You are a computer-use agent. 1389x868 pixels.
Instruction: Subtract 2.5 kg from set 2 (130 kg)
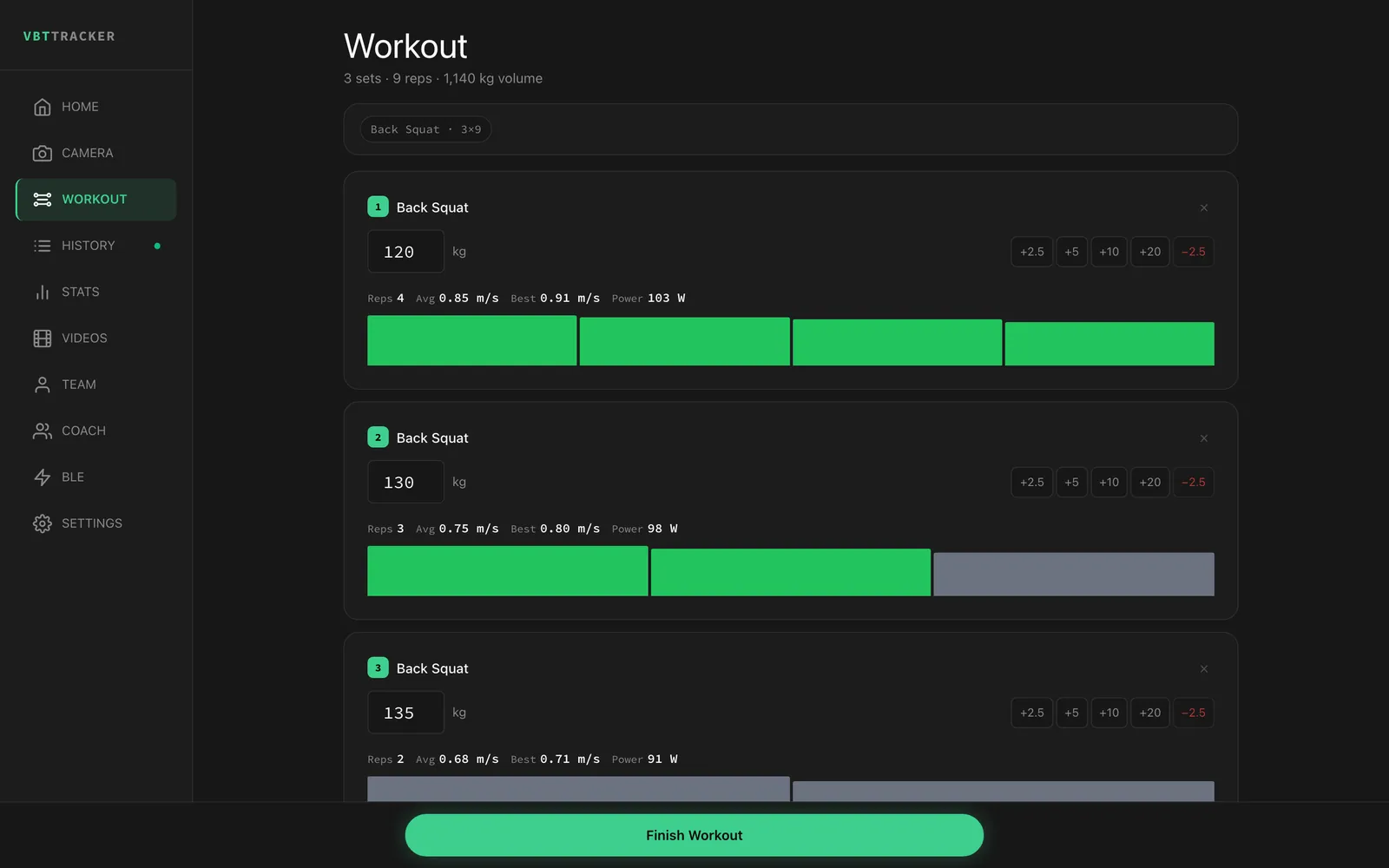[x=1194, y=483]
